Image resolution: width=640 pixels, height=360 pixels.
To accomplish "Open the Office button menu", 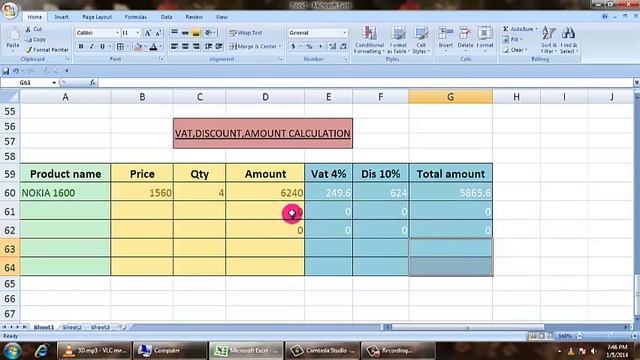I will [10, 10].
